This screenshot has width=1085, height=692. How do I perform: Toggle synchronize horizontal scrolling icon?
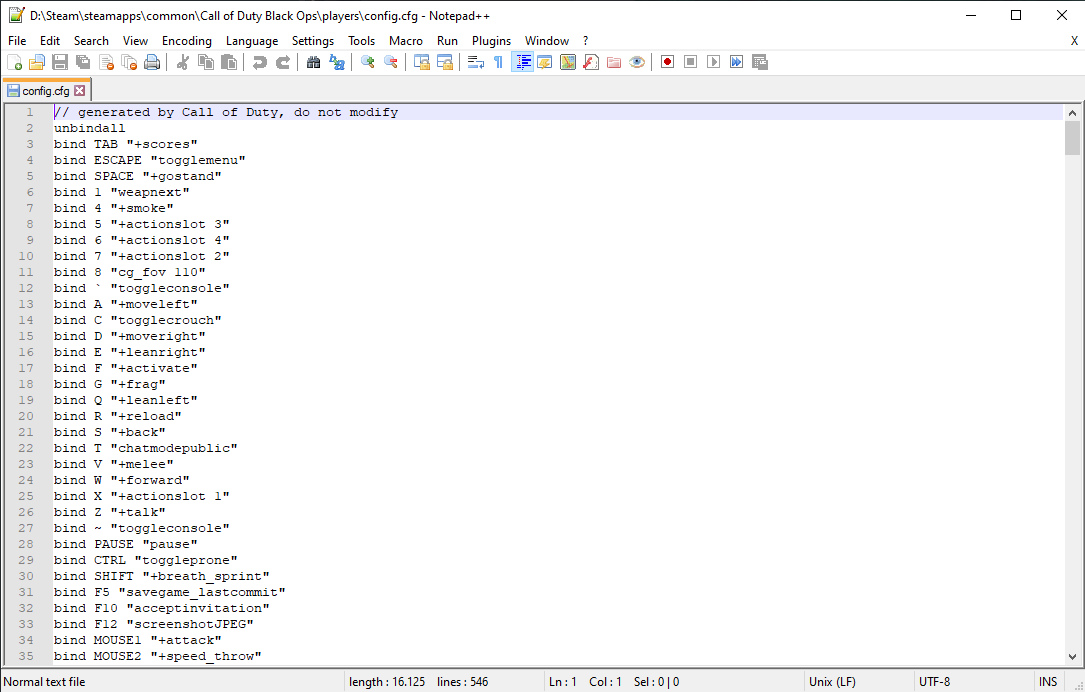pos(444,62)
